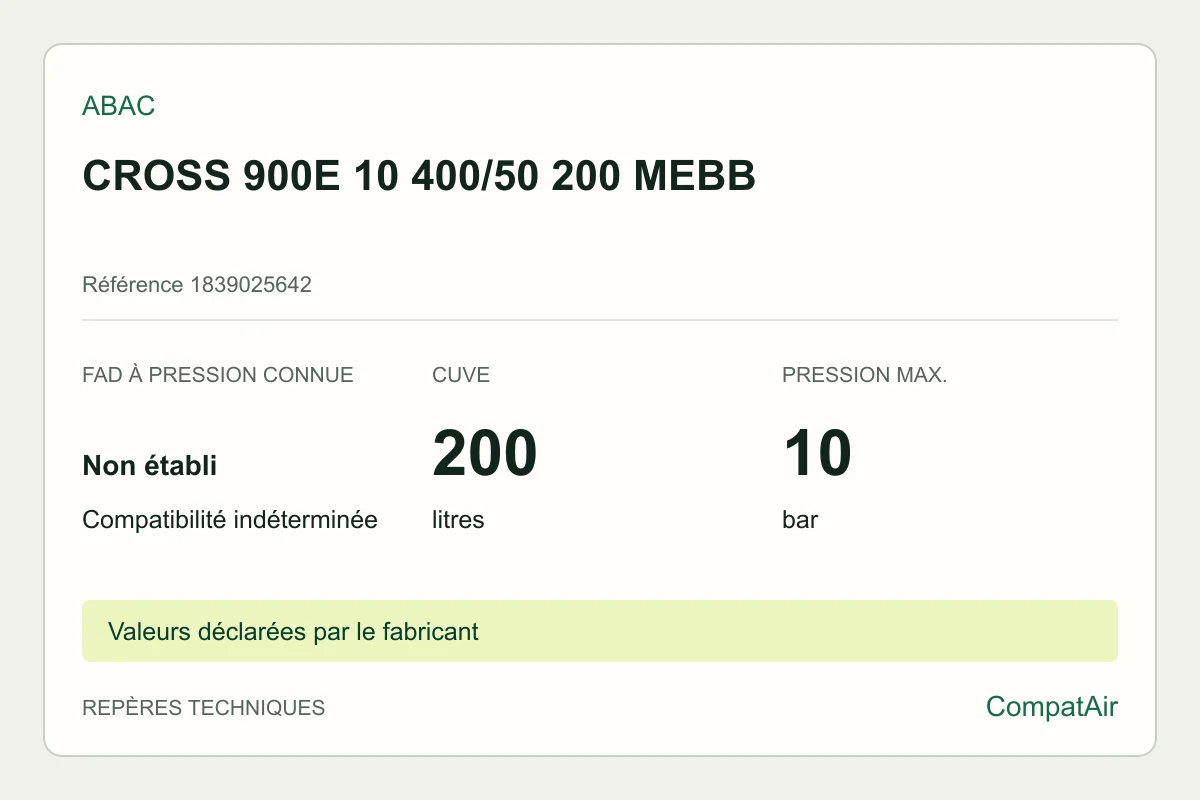Select the Non établi value

click(x=149, y=465)
